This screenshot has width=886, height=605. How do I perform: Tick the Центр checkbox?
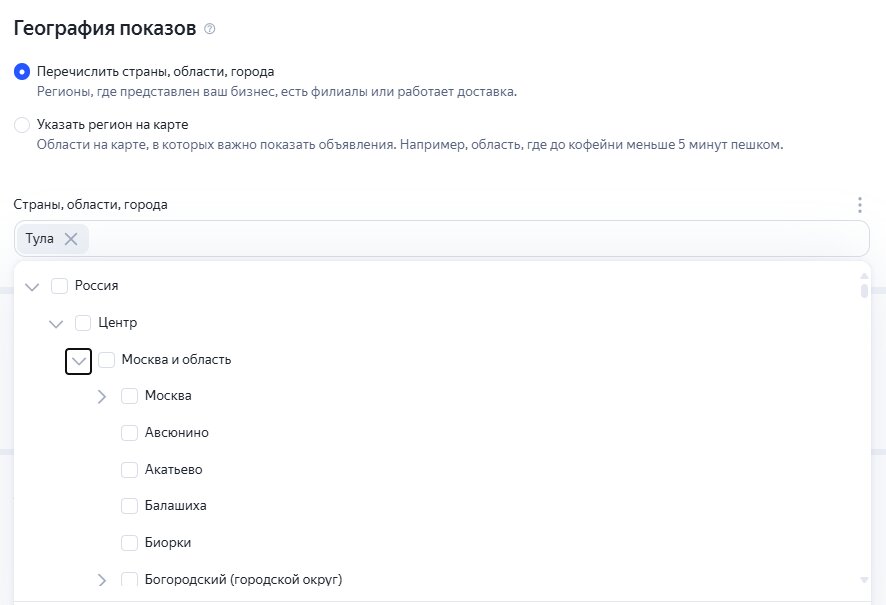pyautogui.click(x=83, y=323)
